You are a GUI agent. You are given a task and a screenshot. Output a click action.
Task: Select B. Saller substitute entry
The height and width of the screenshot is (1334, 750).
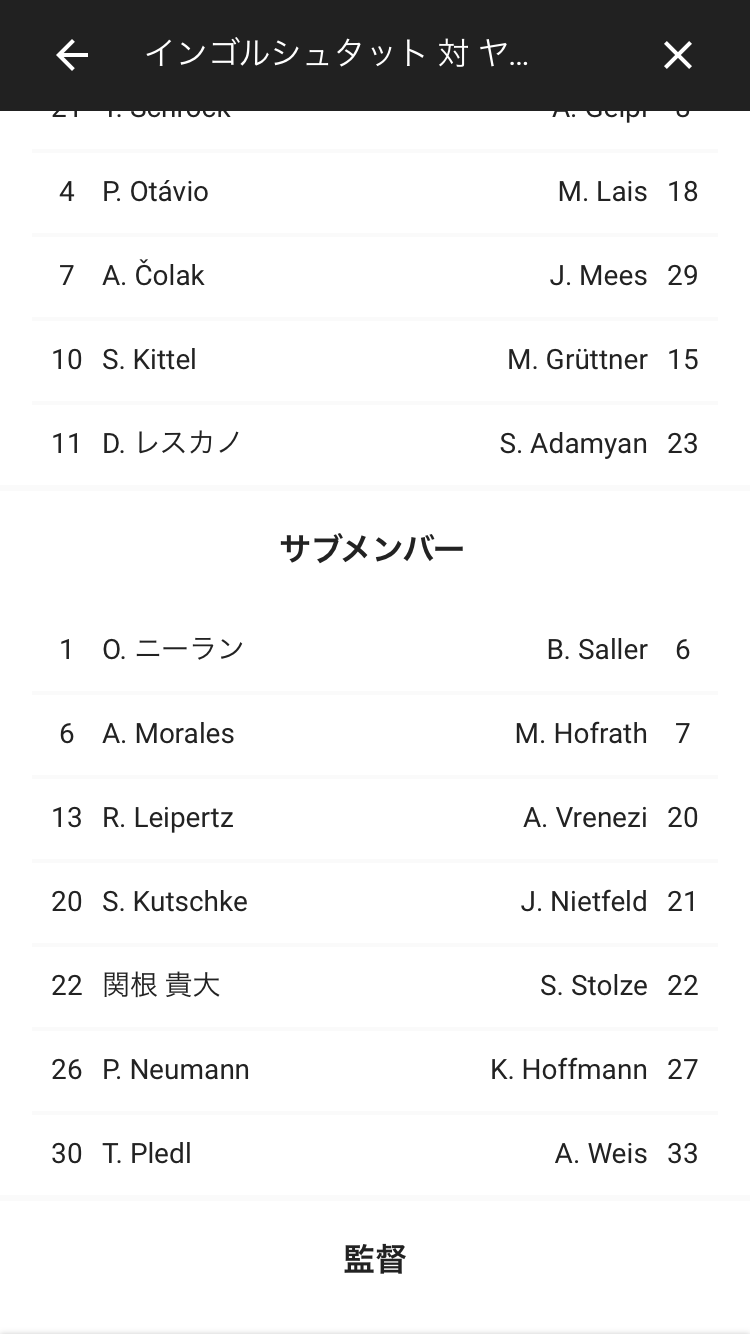point(597,650)
